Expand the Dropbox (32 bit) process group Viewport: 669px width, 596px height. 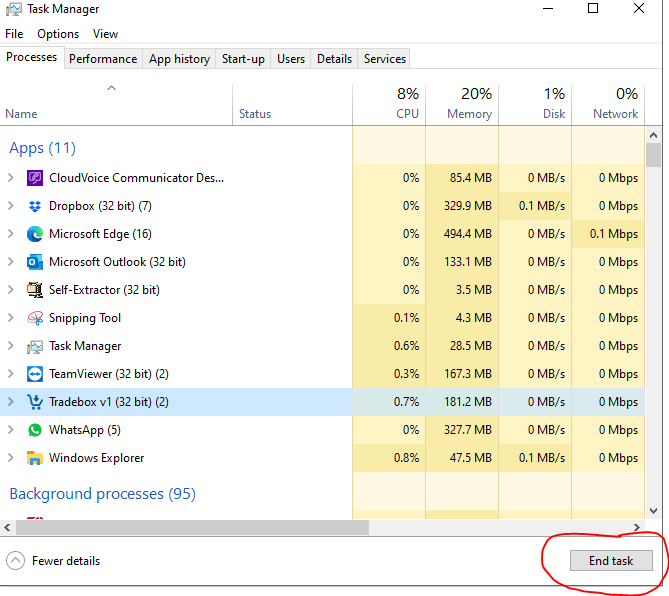[x=11, y=206]
